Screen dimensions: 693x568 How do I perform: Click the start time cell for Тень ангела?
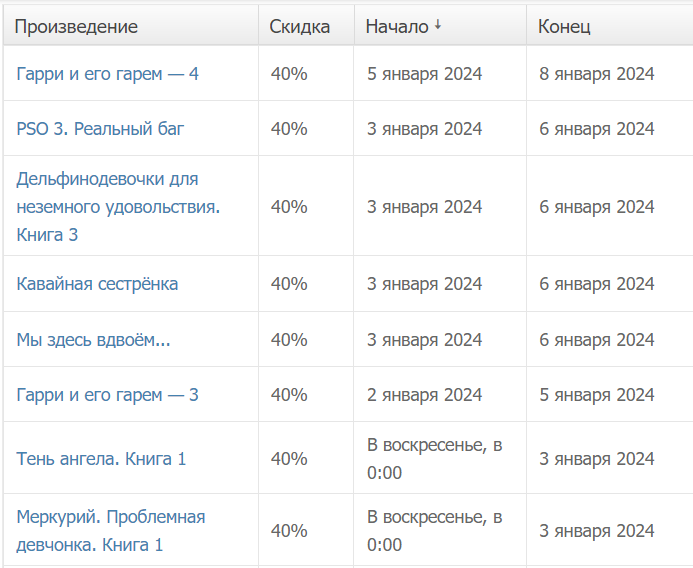(433, 459)
